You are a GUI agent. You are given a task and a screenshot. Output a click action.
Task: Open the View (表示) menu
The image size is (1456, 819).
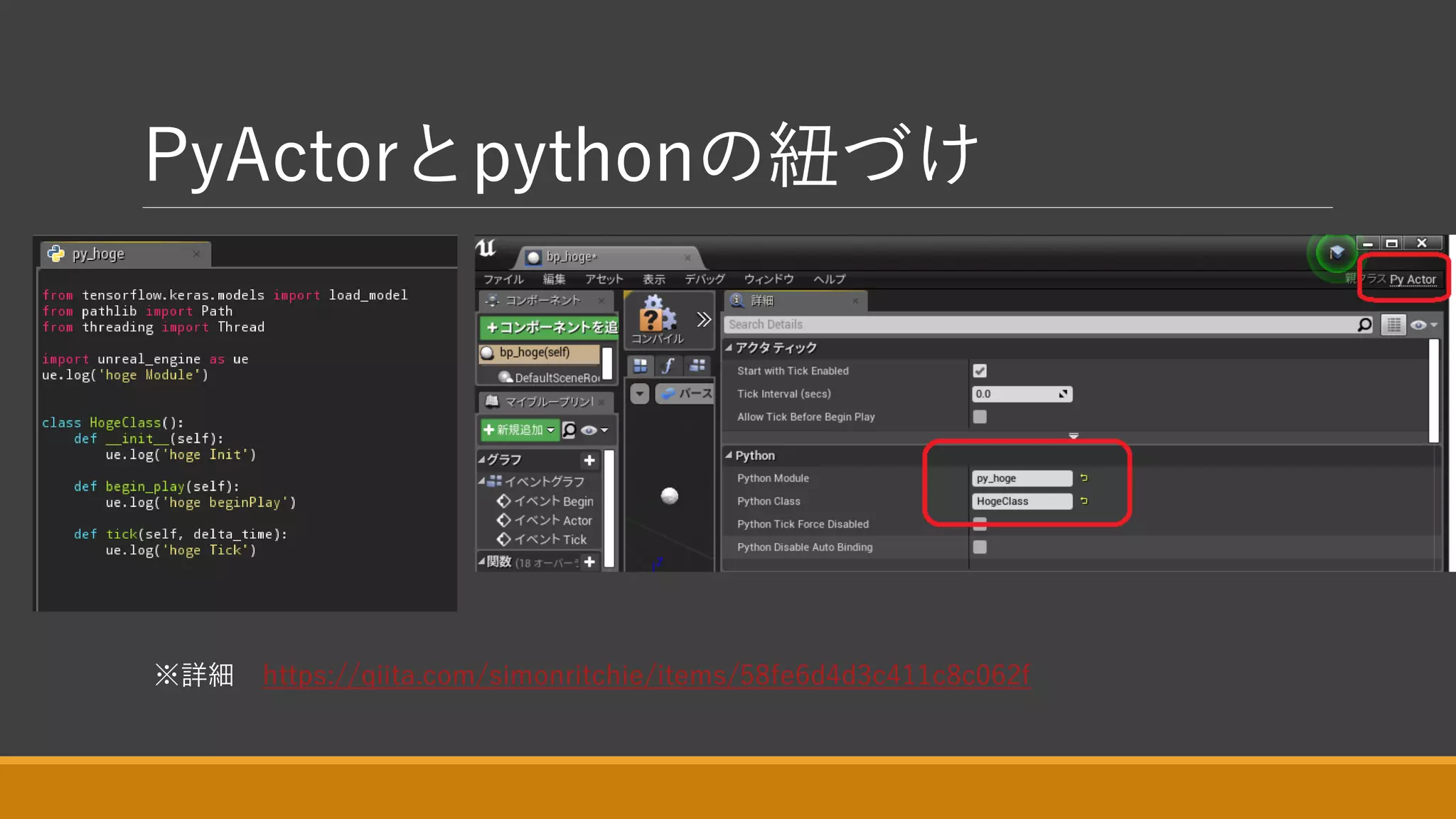654,279
